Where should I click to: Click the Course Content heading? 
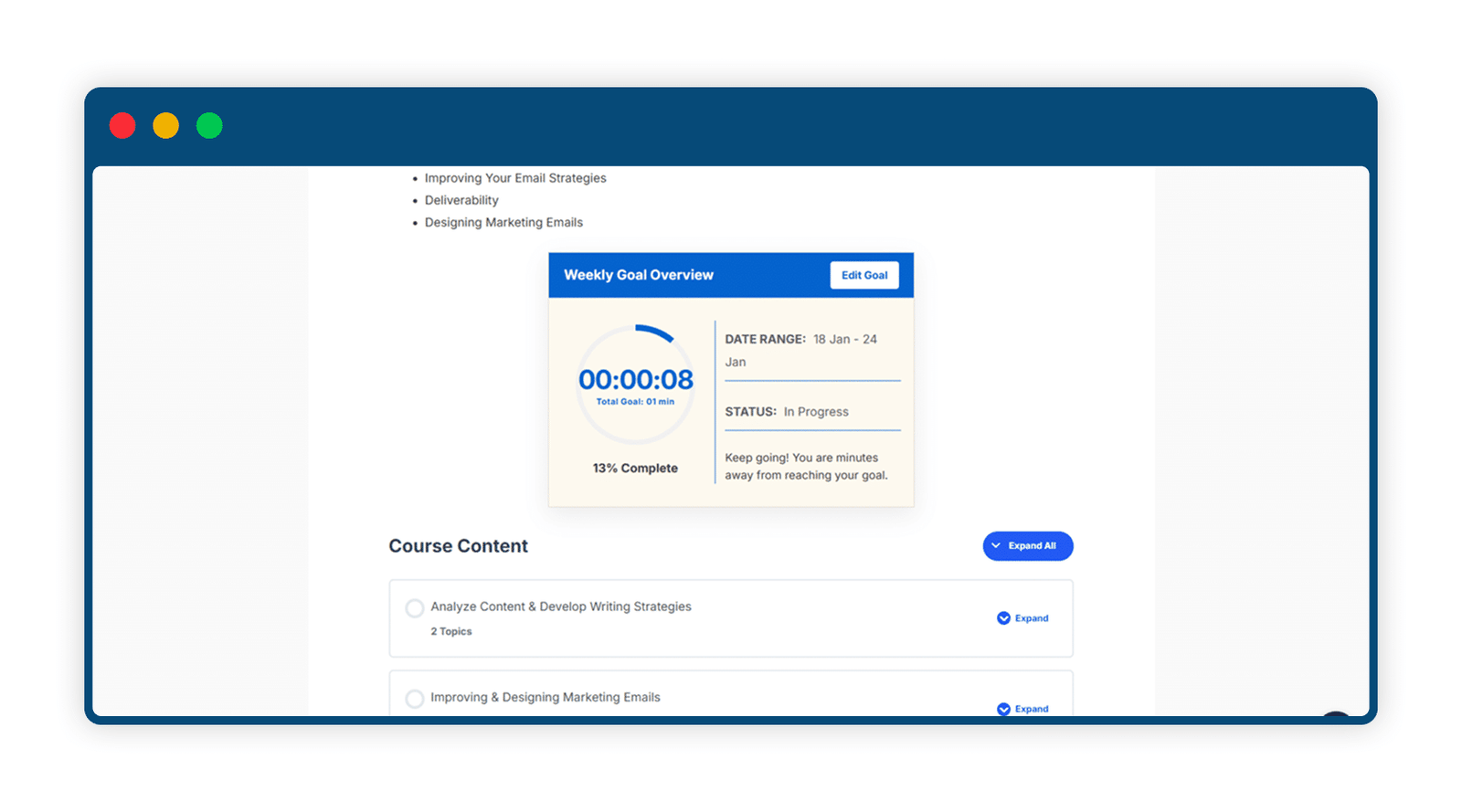pyautogui.click(x=459, y=546)
